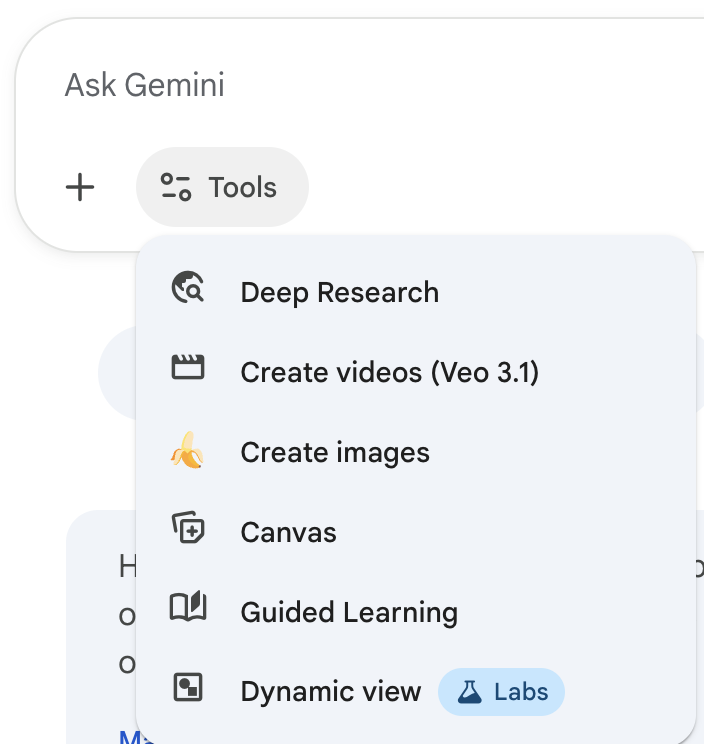This screenshot has height=744, width=704.
Task: Select the Create images menu item
Action: click(335, 452)
